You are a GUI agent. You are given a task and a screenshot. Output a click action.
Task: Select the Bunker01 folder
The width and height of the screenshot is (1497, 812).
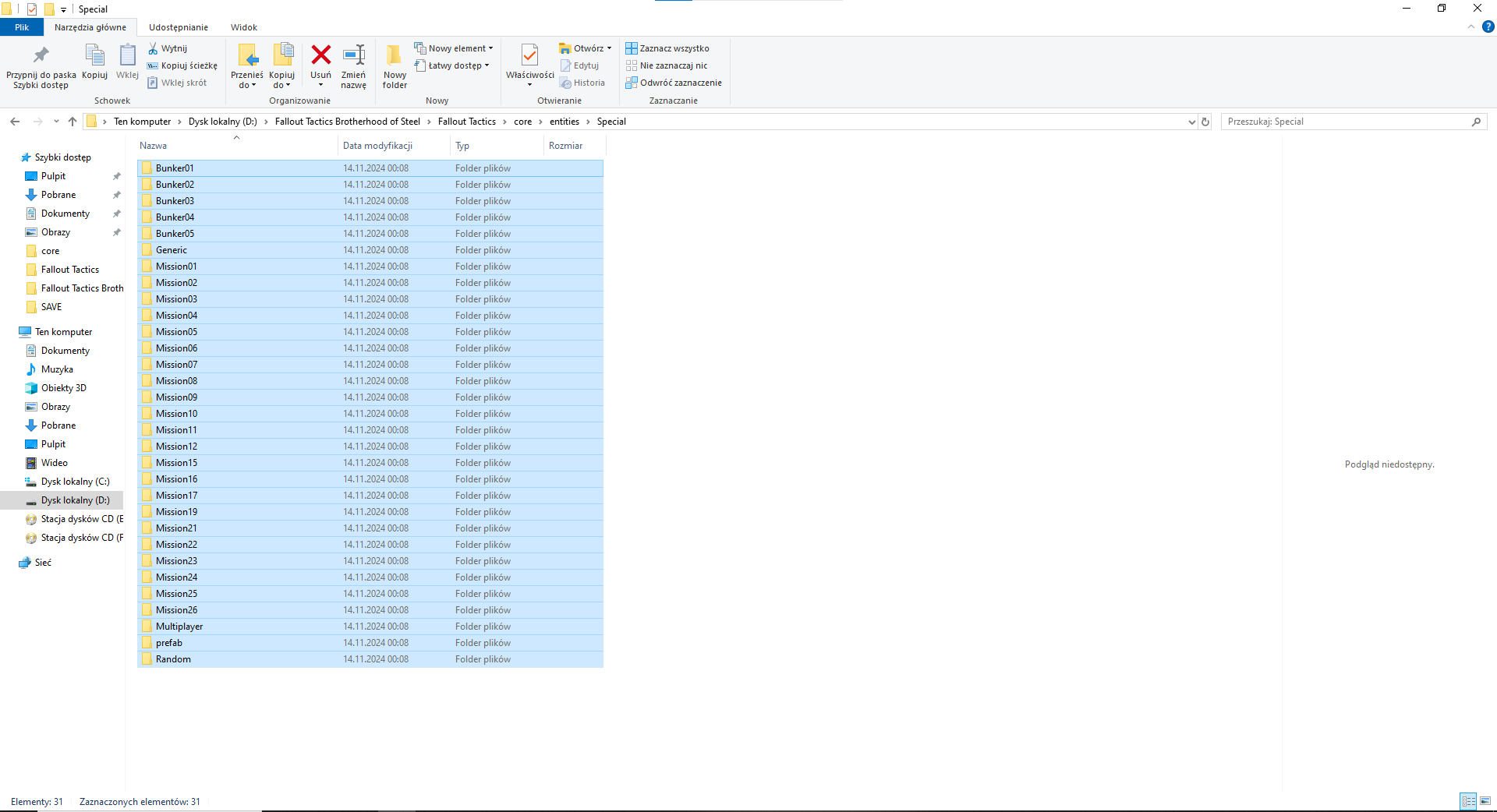[x=370, y=168]
